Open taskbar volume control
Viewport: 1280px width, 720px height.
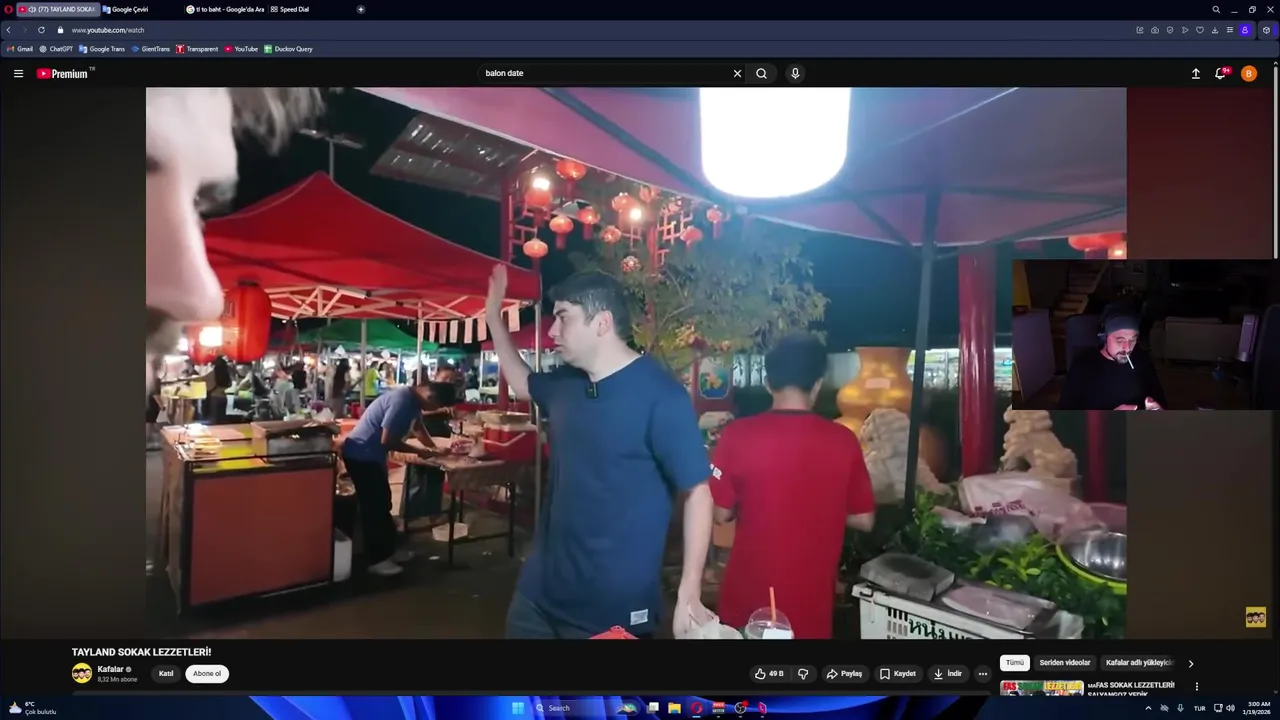tap(1231, 708)
